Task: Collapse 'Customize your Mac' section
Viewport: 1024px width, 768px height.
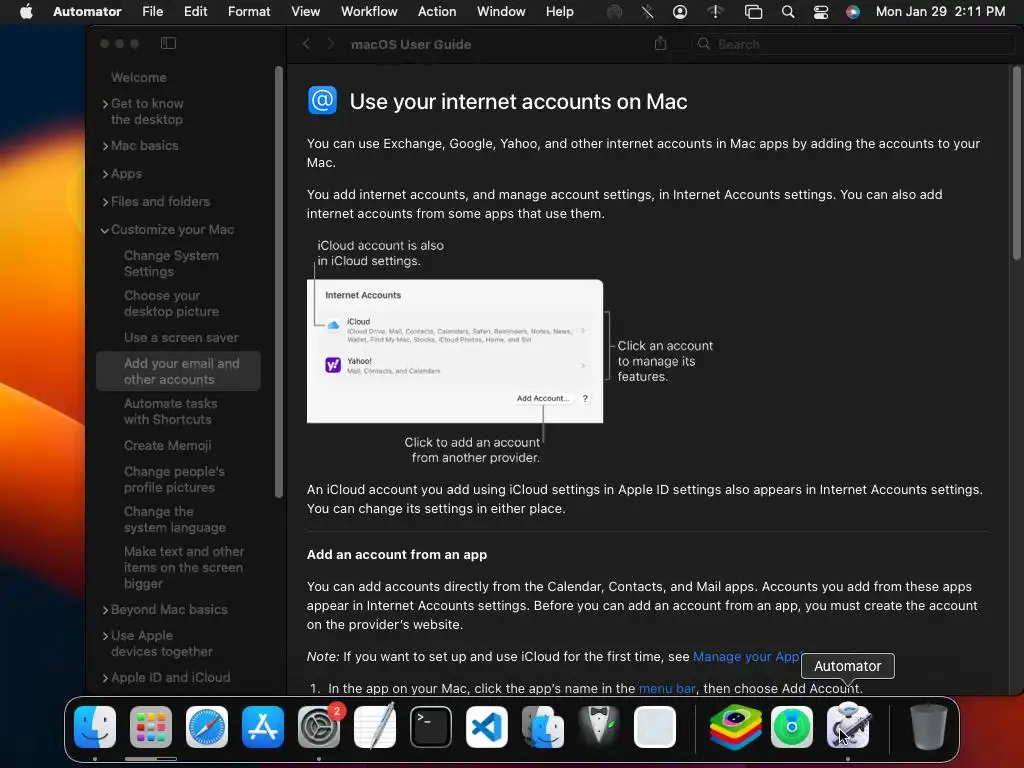Action: [x=105, y=230]
